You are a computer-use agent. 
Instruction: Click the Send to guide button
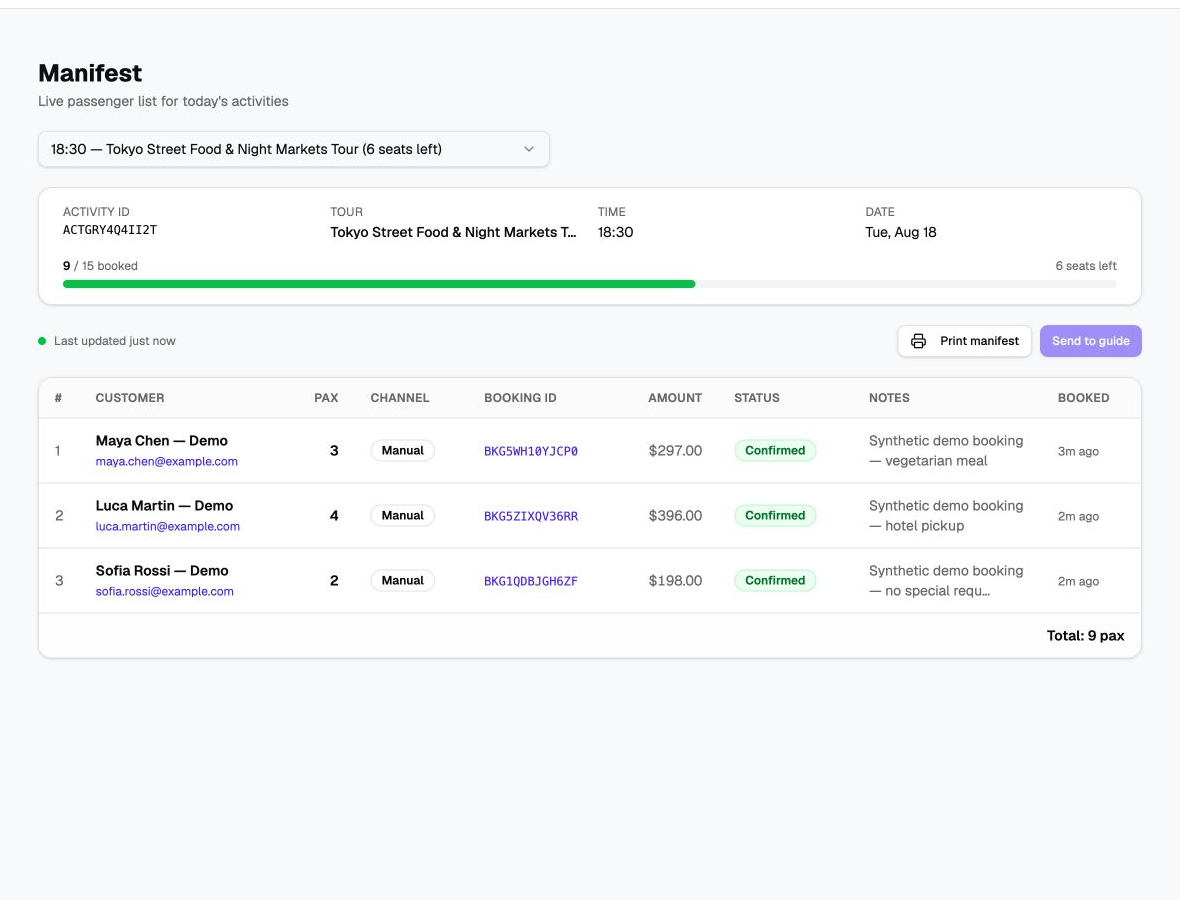point(1090,341)
